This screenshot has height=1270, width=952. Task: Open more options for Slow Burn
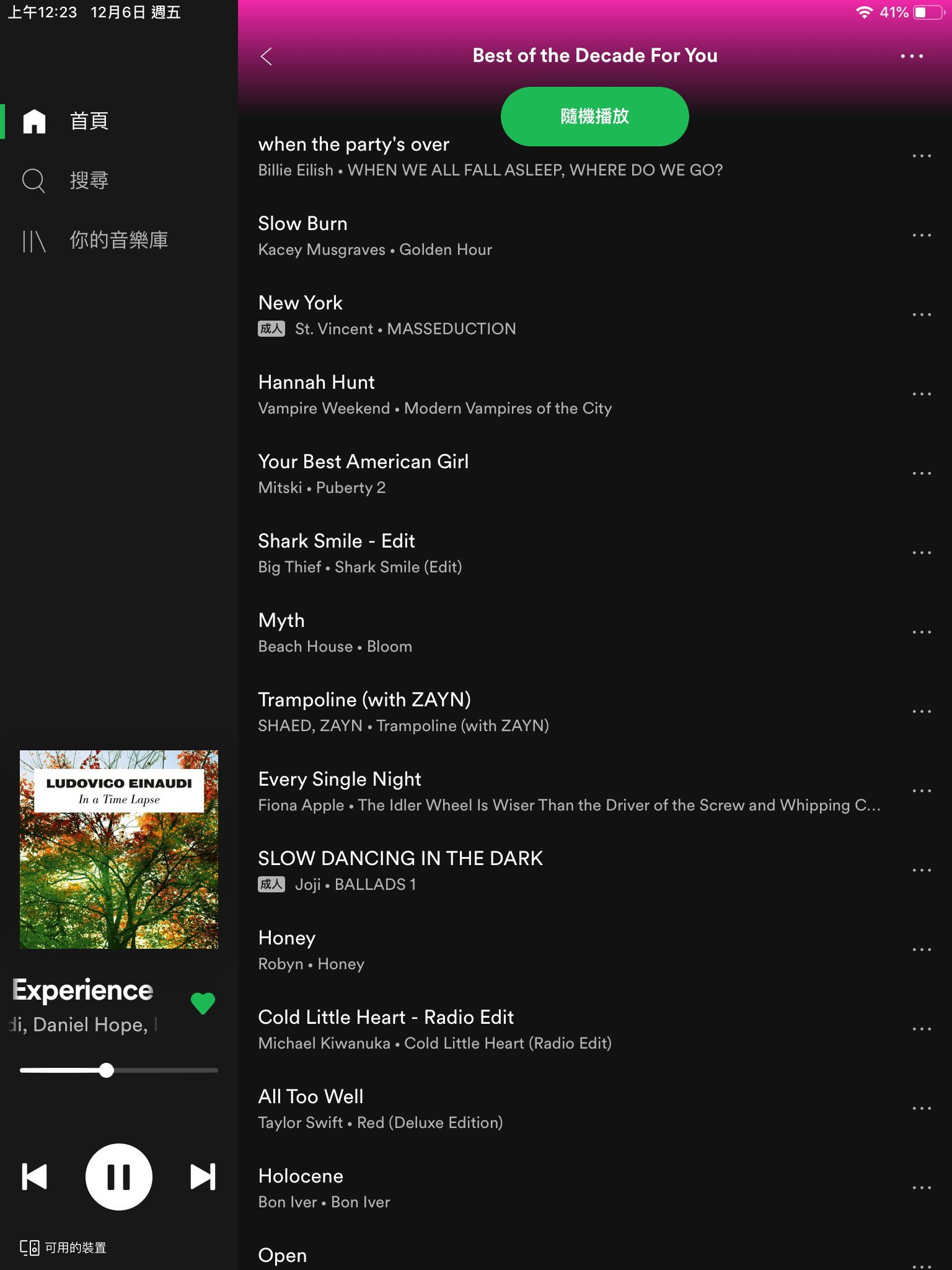pos(922,236)
